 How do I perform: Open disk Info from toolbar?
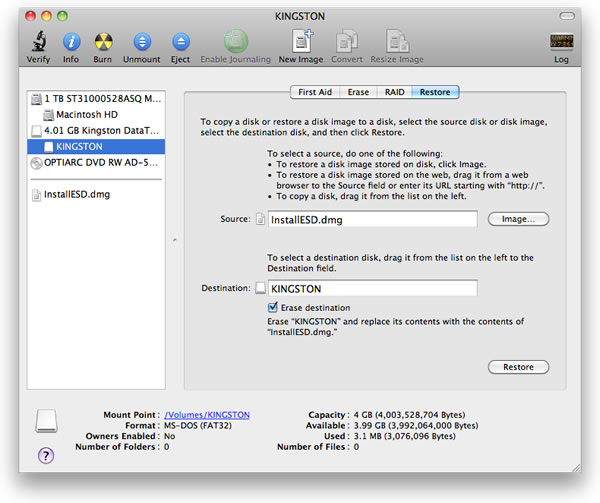[x=71, y=42]
